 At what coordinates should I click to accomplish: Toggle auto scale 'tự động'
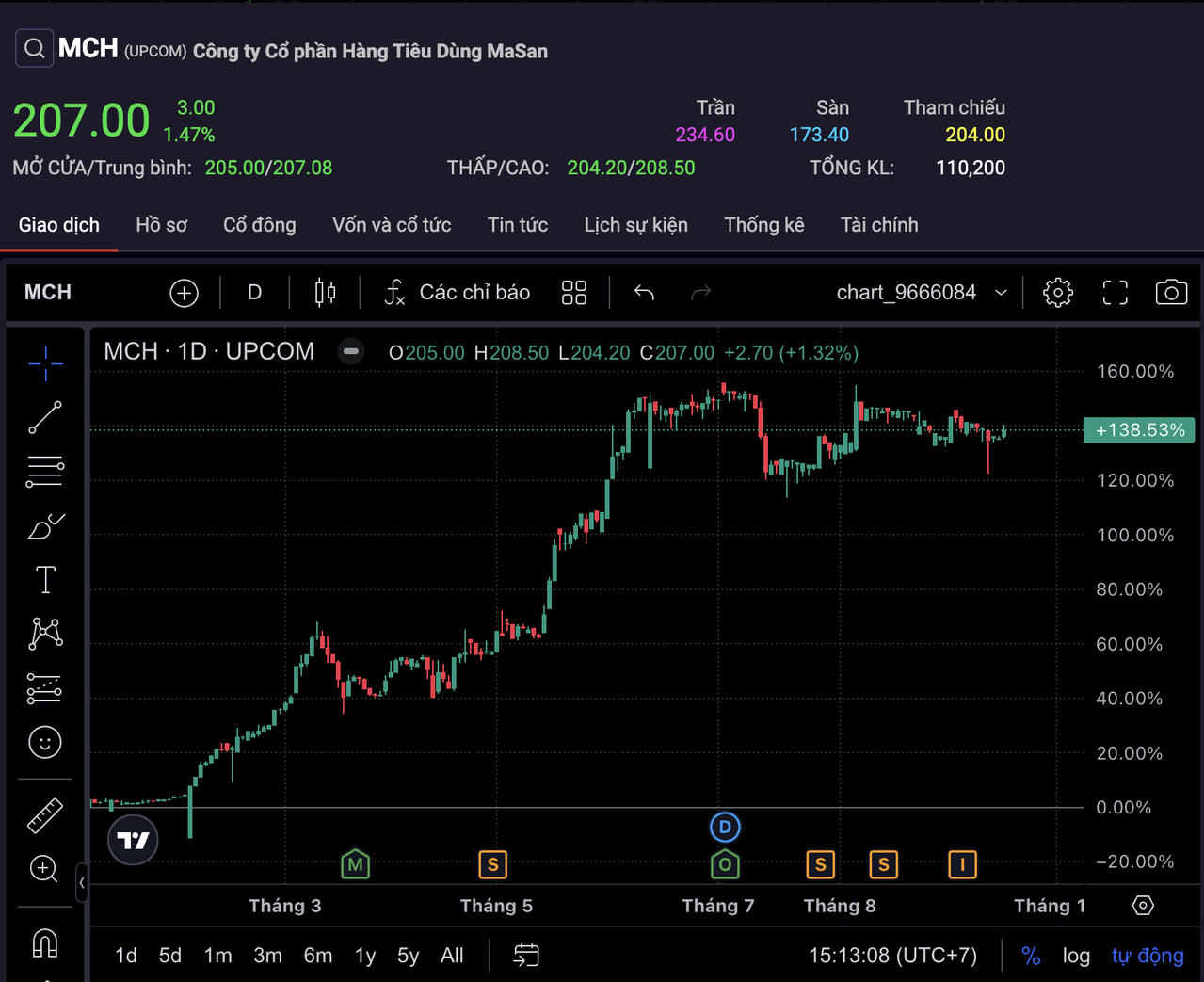pyautogui.click(x=1148, y=956)
